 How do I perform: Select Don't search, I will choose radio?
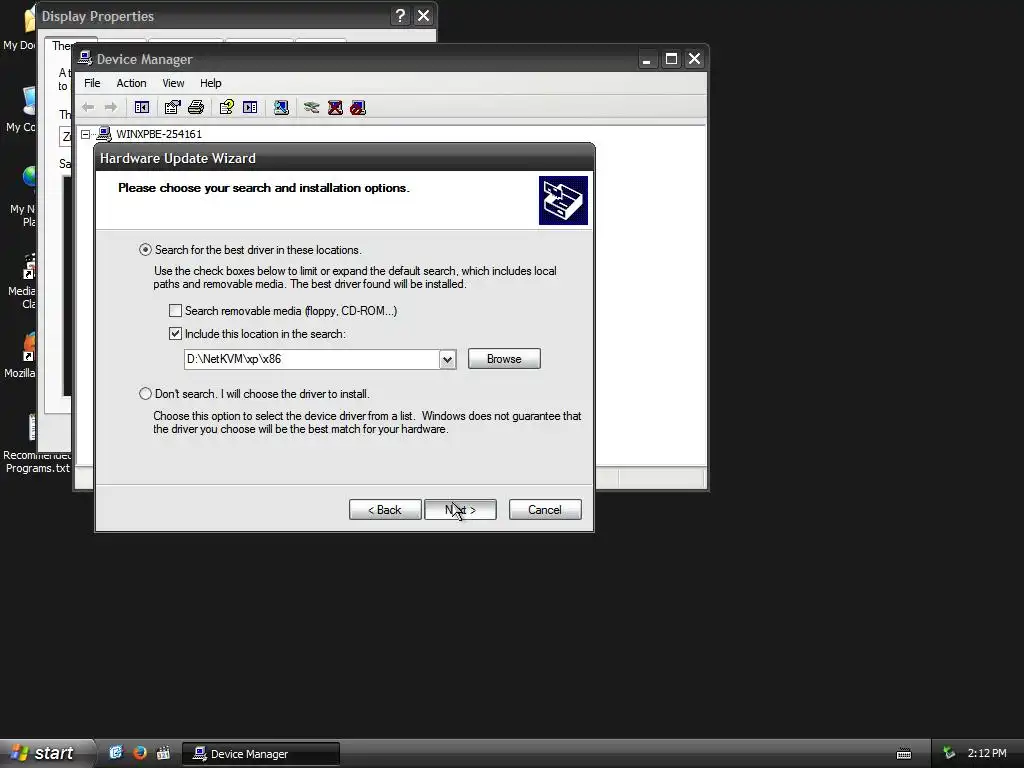(x=145, y=394)
